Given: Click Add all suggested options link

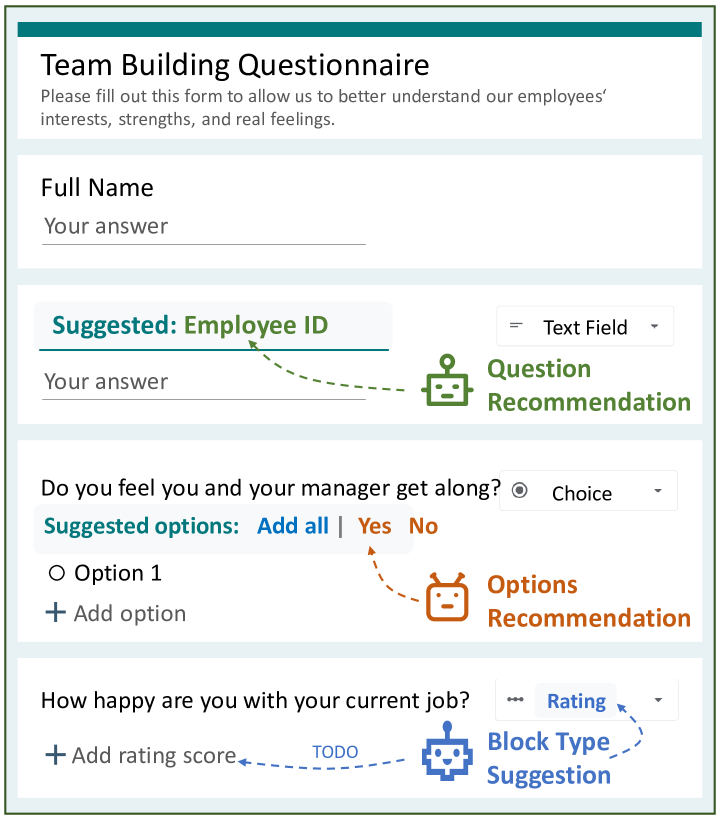Looking at the screenshot, I should pyautogui.click(x=293, y=526).
